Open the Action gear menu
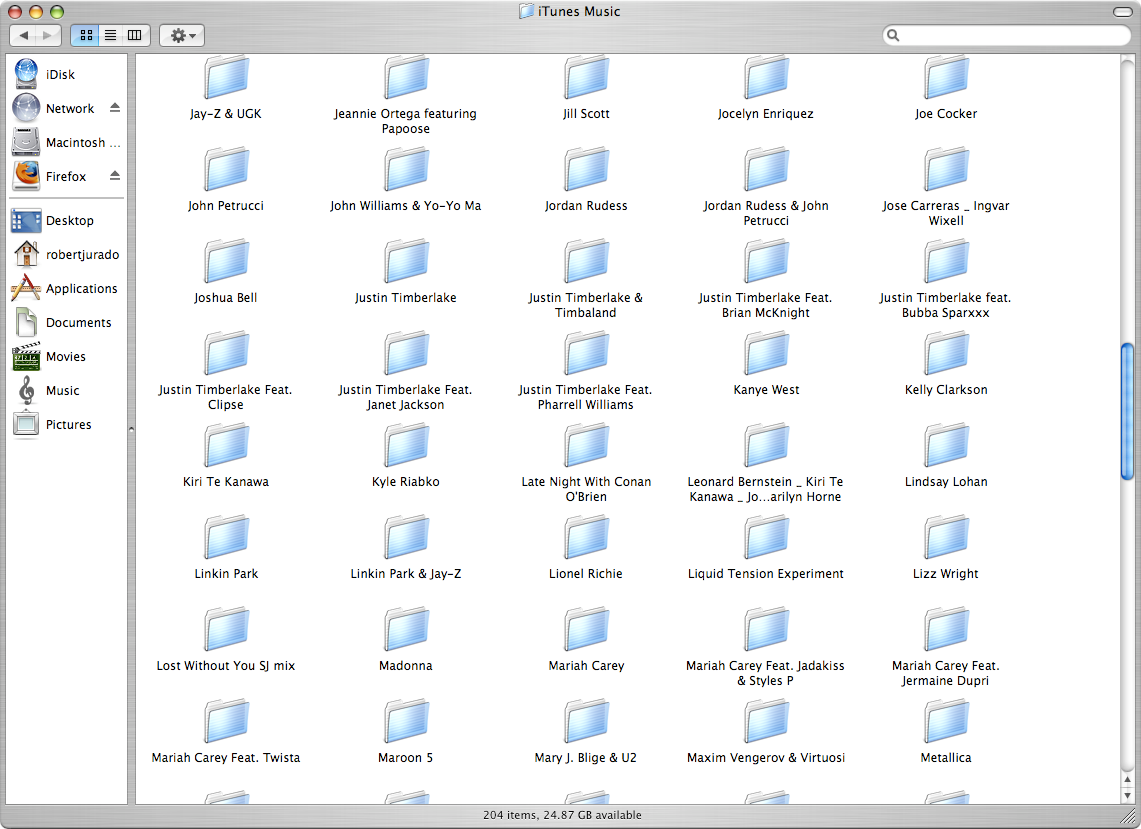 pyautogui.click(x=182, y=35)
